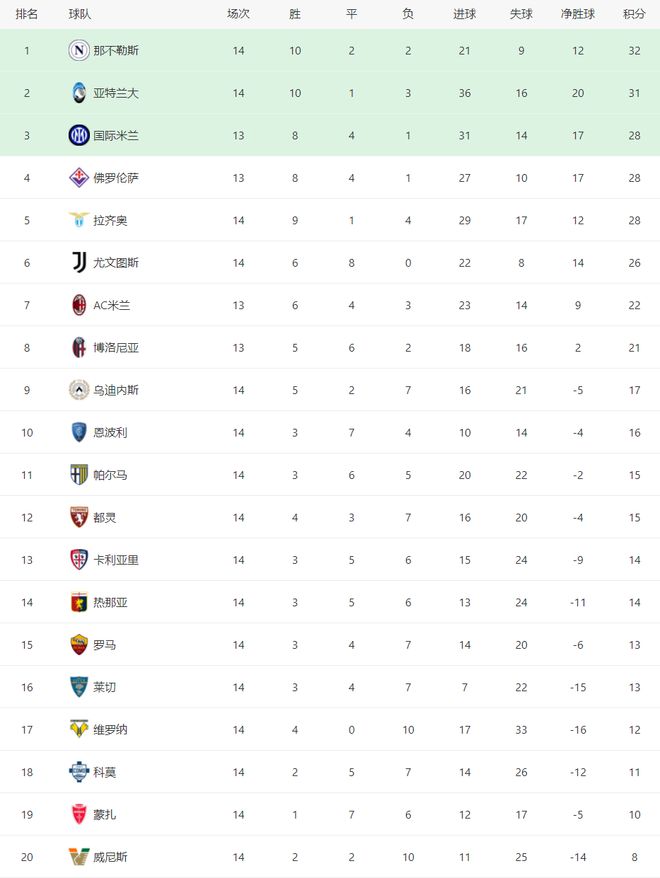This screenshot has height=878, width=660.
Task: Click the 排名 column header
Action: pos(27,14)
